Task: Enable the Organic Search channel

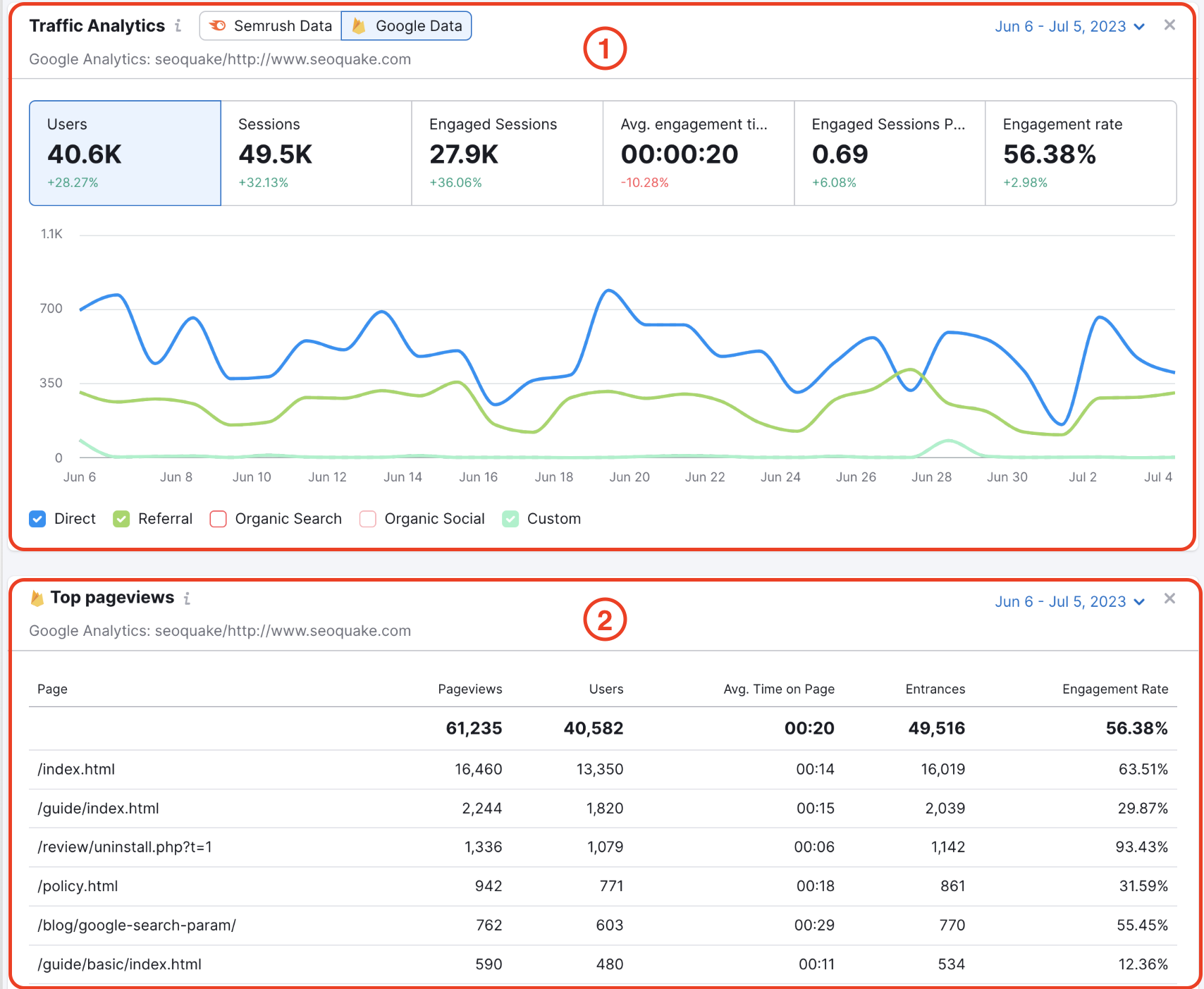Action: (x=219, y=519)
